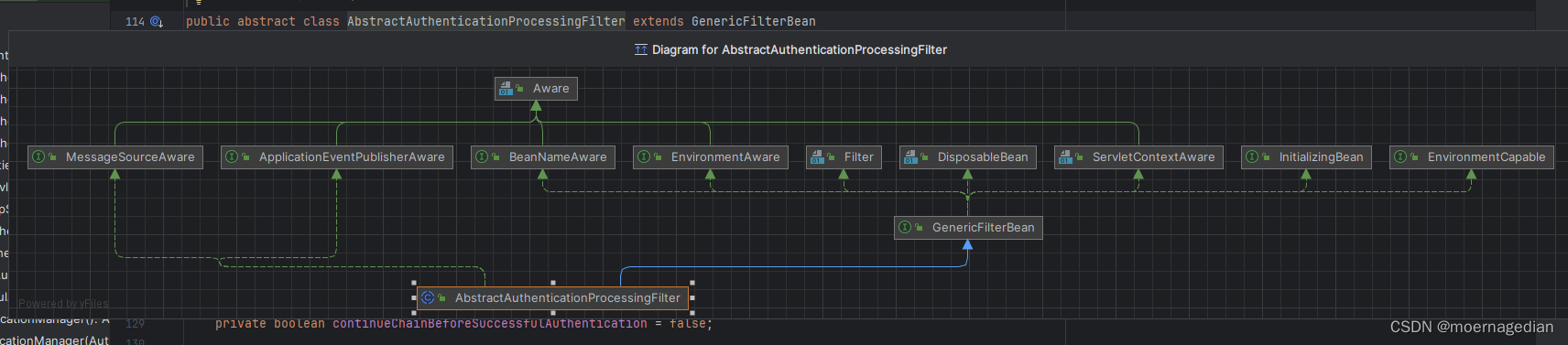Click line number 114 in gutter
Image resolution: width=1568 pixels, height=345 pixels.
point(136,22)
